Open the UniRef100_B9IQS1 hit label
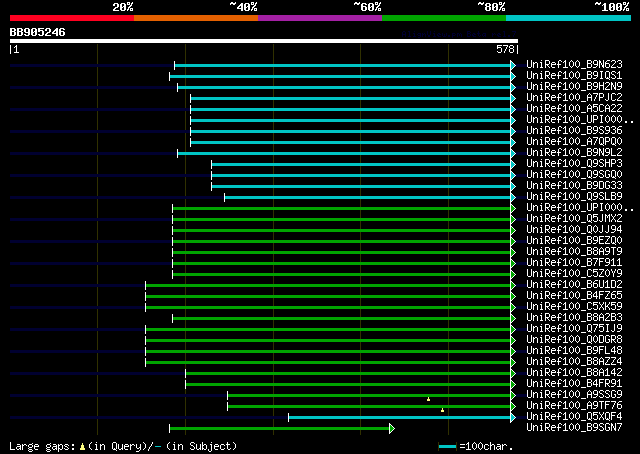Viewport: 640px width, 454px height. (x=574, y=76)
